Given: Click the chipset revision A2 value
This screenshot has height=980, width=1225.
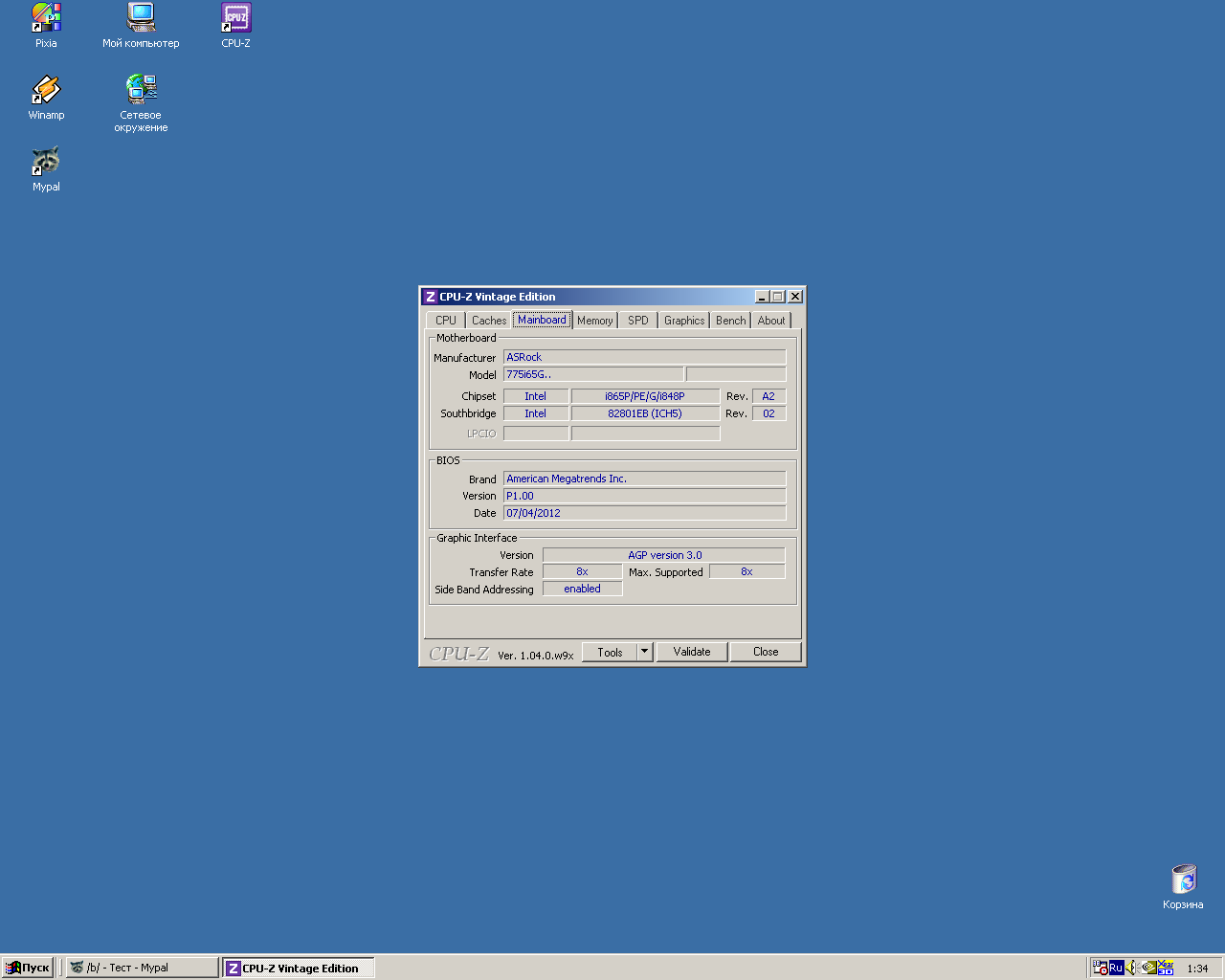Looking at the screenshot, I should [768, 396].
